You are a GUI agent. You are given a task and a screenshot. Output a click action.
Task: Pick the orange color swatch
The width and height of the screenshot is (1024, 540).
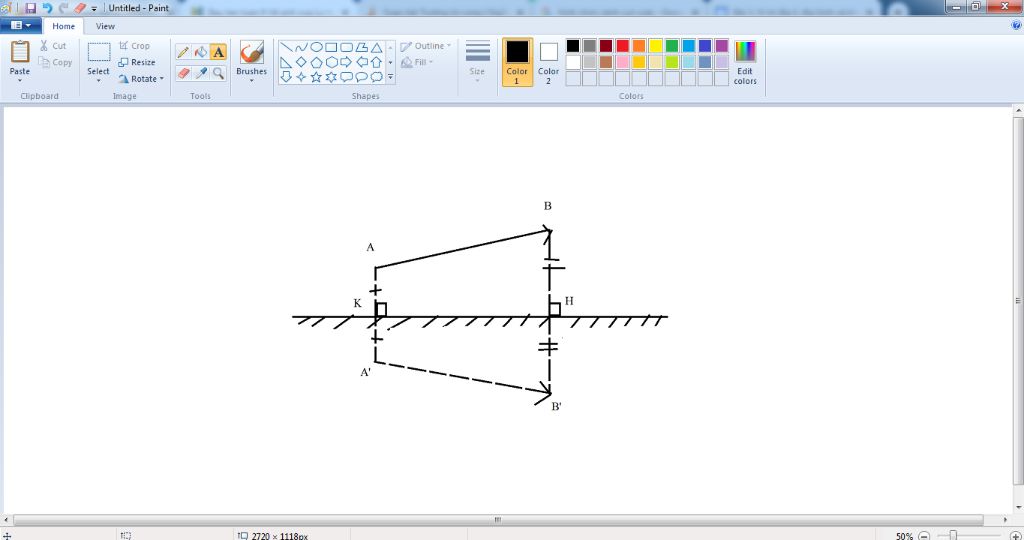(x=639, y=46)
